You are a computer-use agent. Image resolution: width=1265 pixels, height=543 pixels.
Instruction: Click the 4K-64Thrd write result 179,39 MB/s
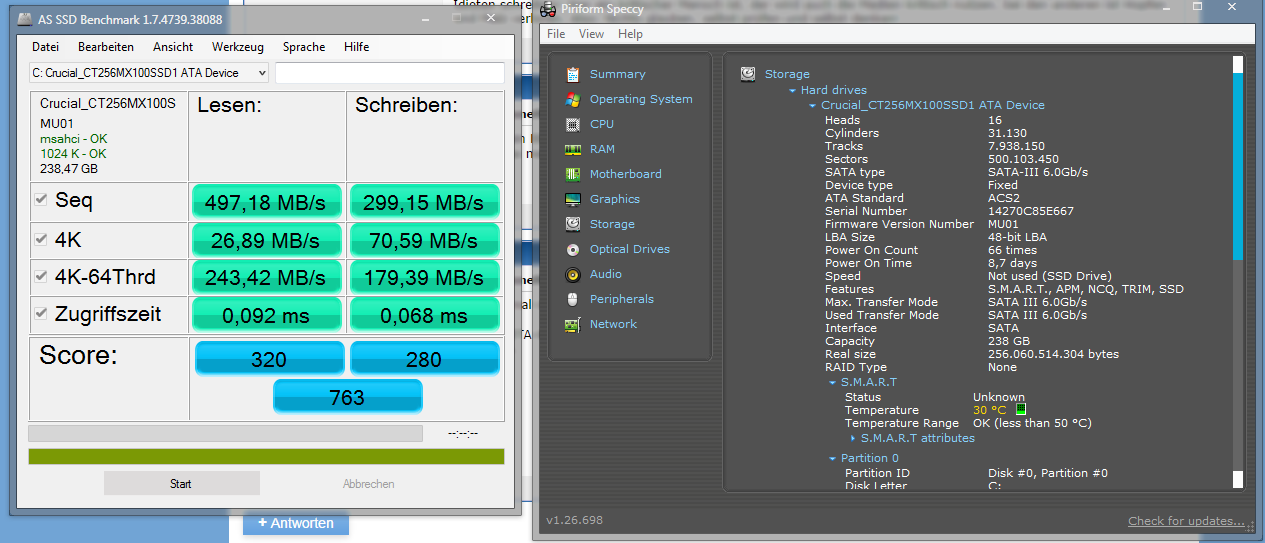424,278
